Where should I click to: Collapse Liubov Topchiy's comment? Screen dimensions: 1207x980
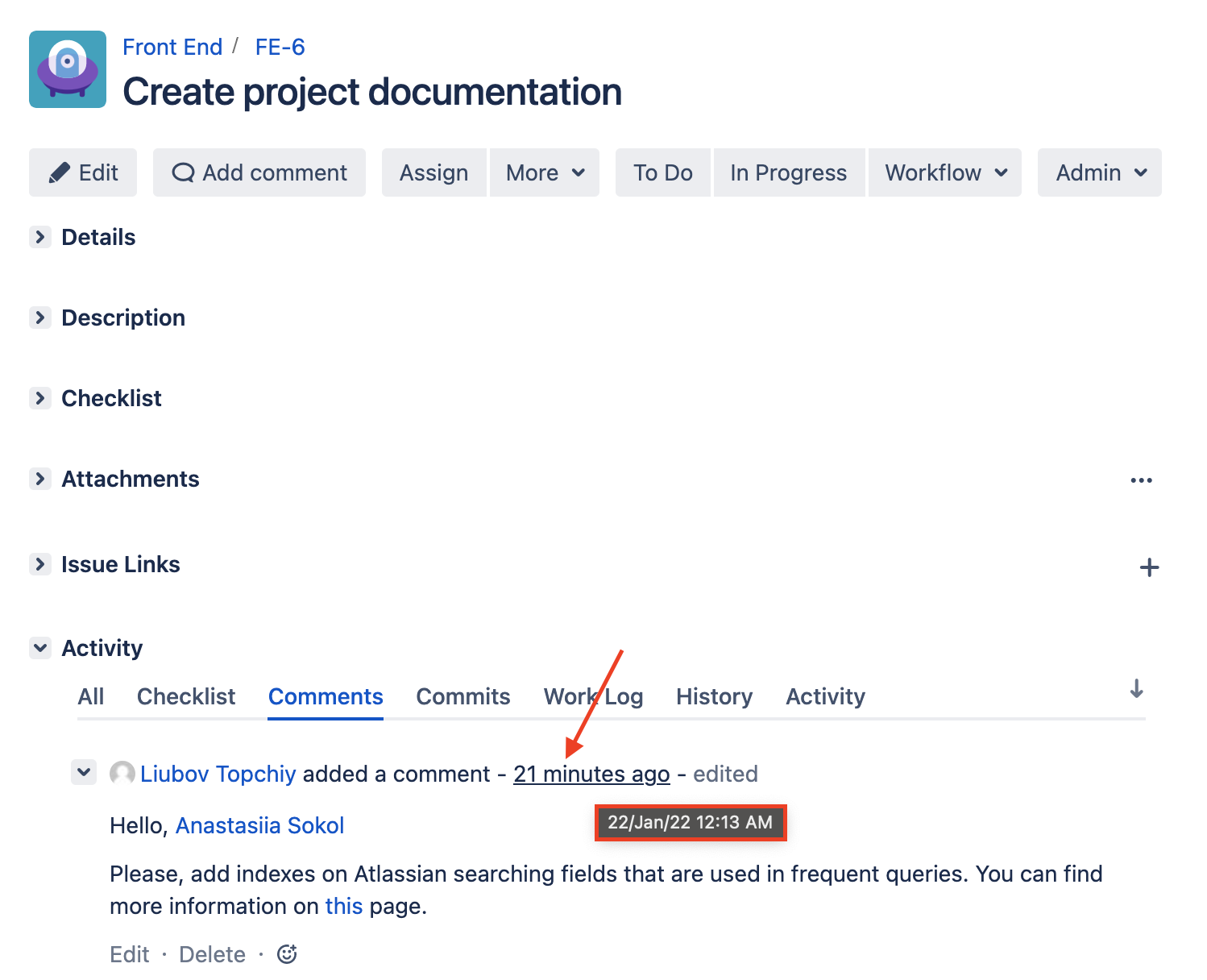coord(84,772)
